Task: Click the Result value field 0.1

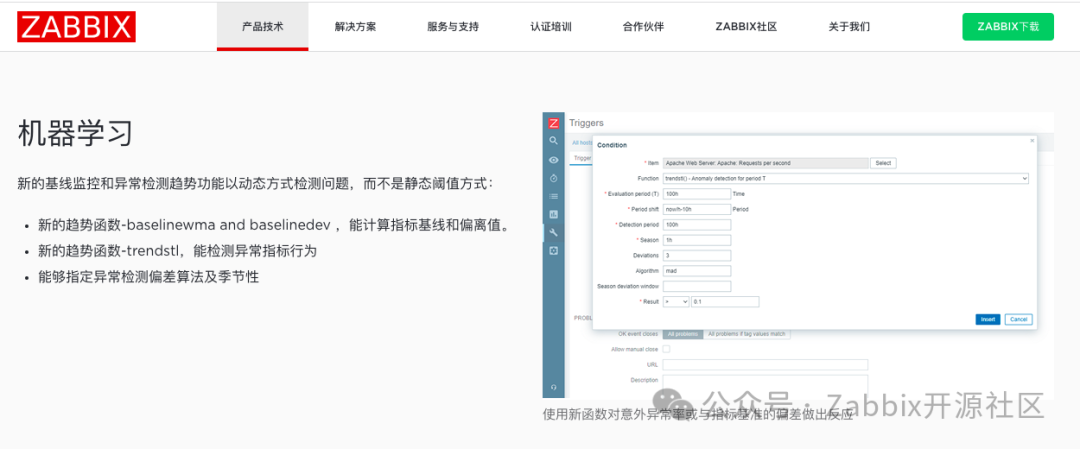Action: [x=725, y=302]
